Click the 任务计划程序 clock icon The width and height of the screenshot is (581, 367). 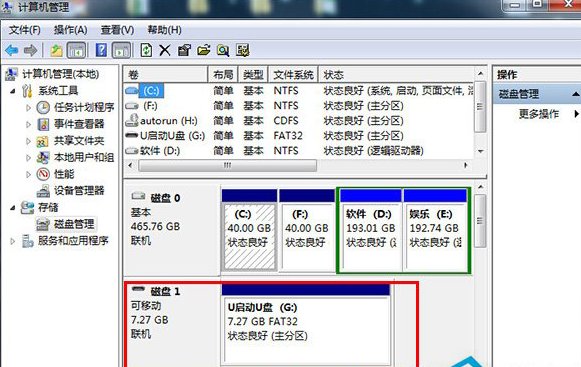pos(43,108)
